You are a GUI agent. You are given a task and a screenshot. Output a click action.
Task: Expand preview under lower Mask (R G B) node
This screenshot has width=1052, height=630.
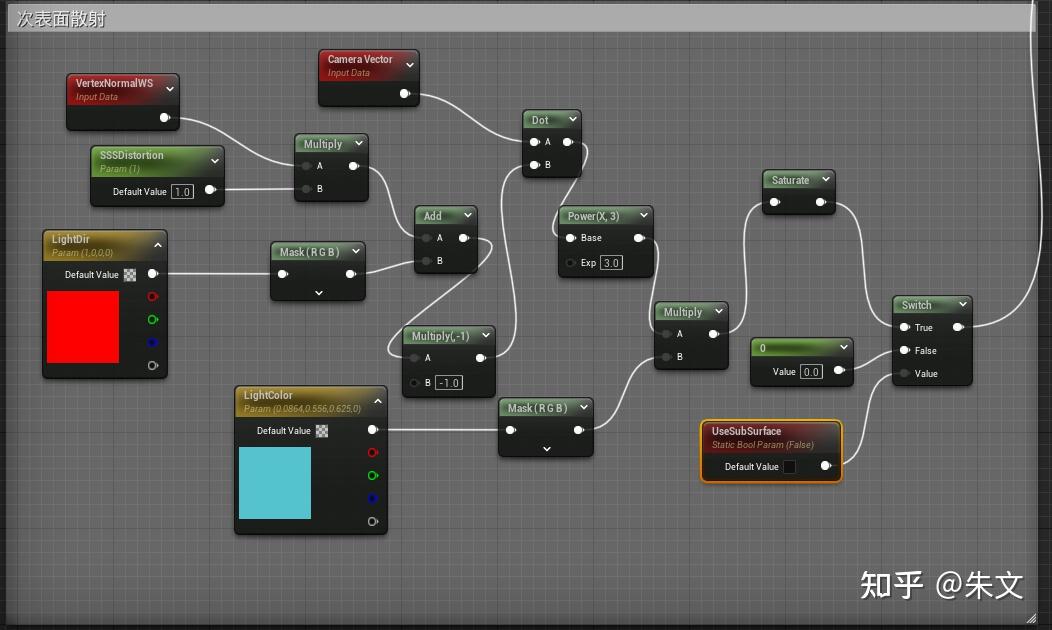pyautogui.click(x=547, y=449)
